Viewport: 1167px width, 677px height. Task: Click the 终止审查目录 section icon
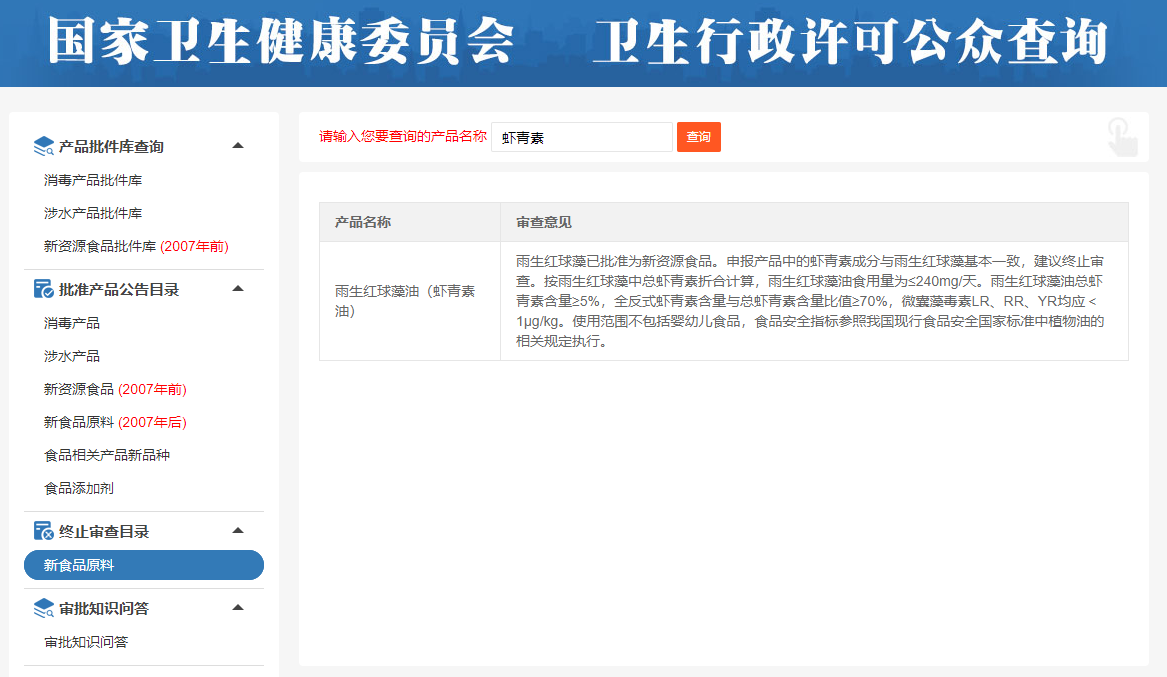44,531
